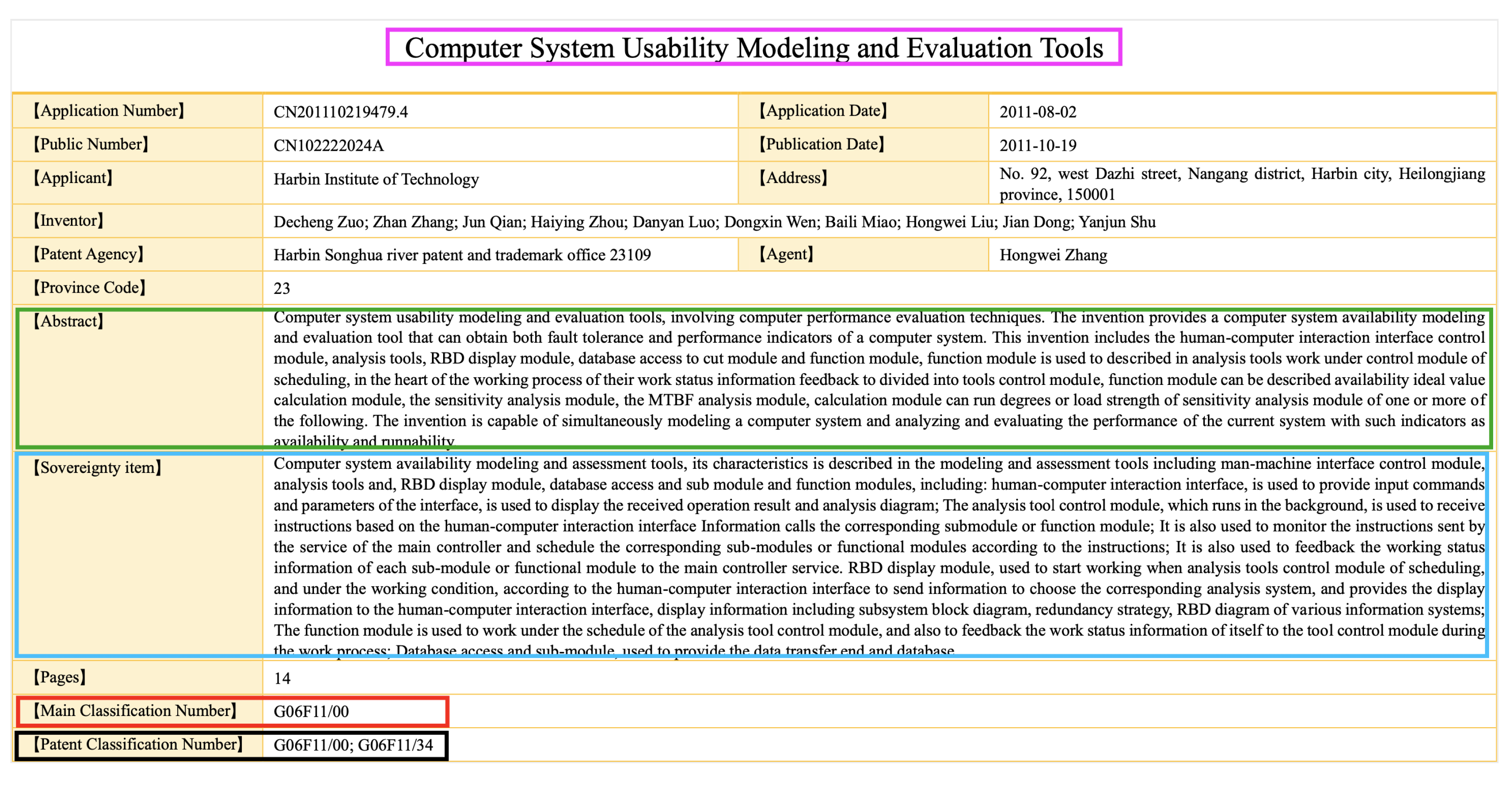Click applicant Harbin Institute of Technology
1512x786 pixels.
376,179
